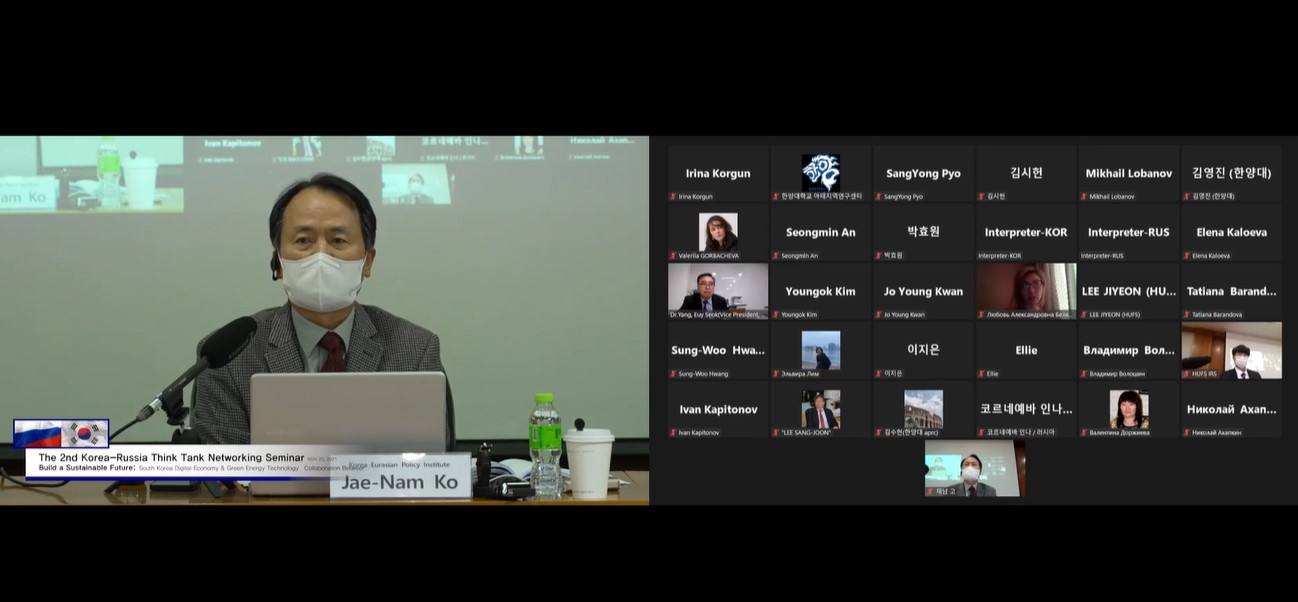This screenshot has height=602, width=1298.
Task: Click muted mic icon on Elena Kaloeva tile
Action: (x=1186, y=256)
